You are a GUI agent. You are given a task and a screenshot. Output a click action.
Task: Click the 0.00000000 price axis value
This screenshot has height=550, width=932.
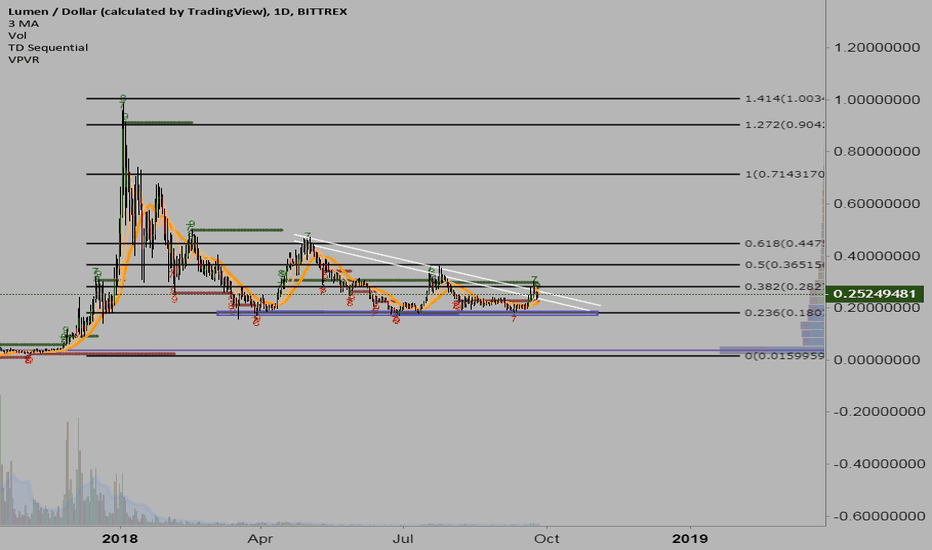[x=877, y=360]
